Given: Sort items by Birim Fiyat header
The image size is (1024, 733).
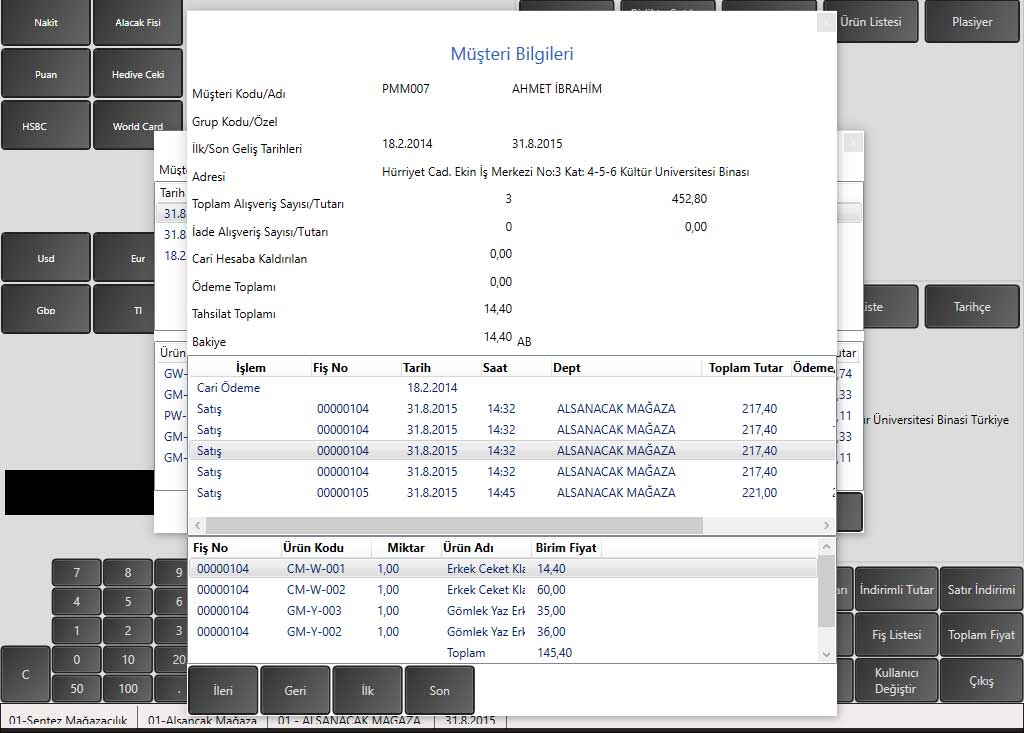Looking at the screenshot, I should 566,547.
